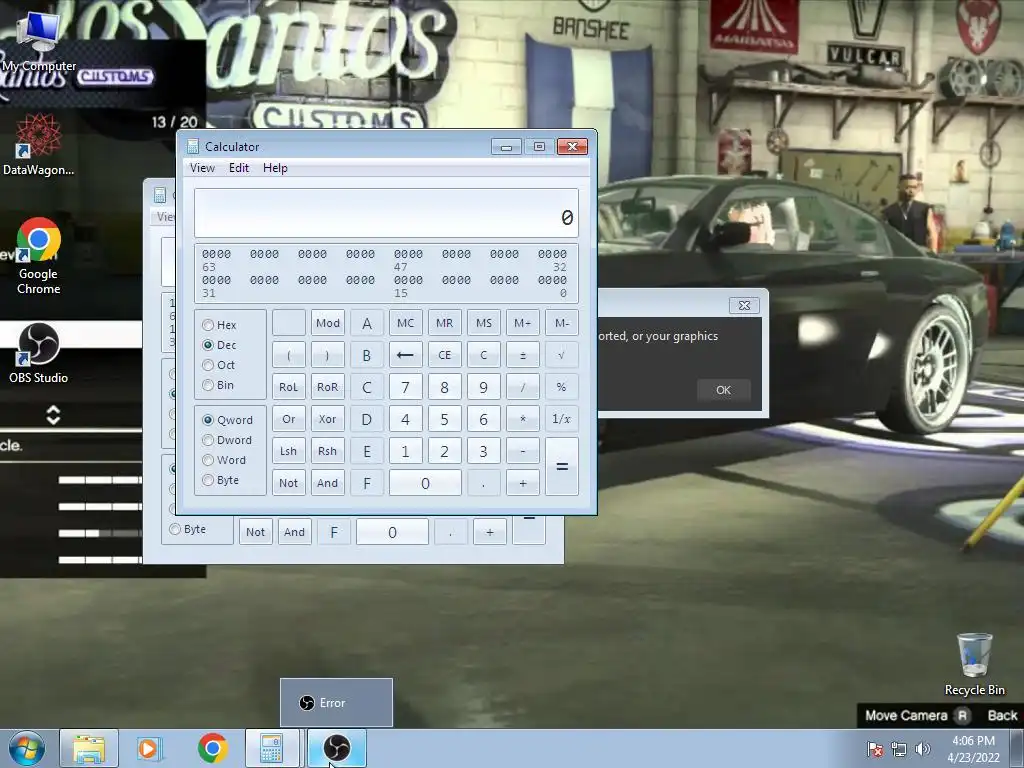1024x768 pixels.
Task: Click the volume speaker tray icon
Action: pyautogui.click(x=922, y=749)
